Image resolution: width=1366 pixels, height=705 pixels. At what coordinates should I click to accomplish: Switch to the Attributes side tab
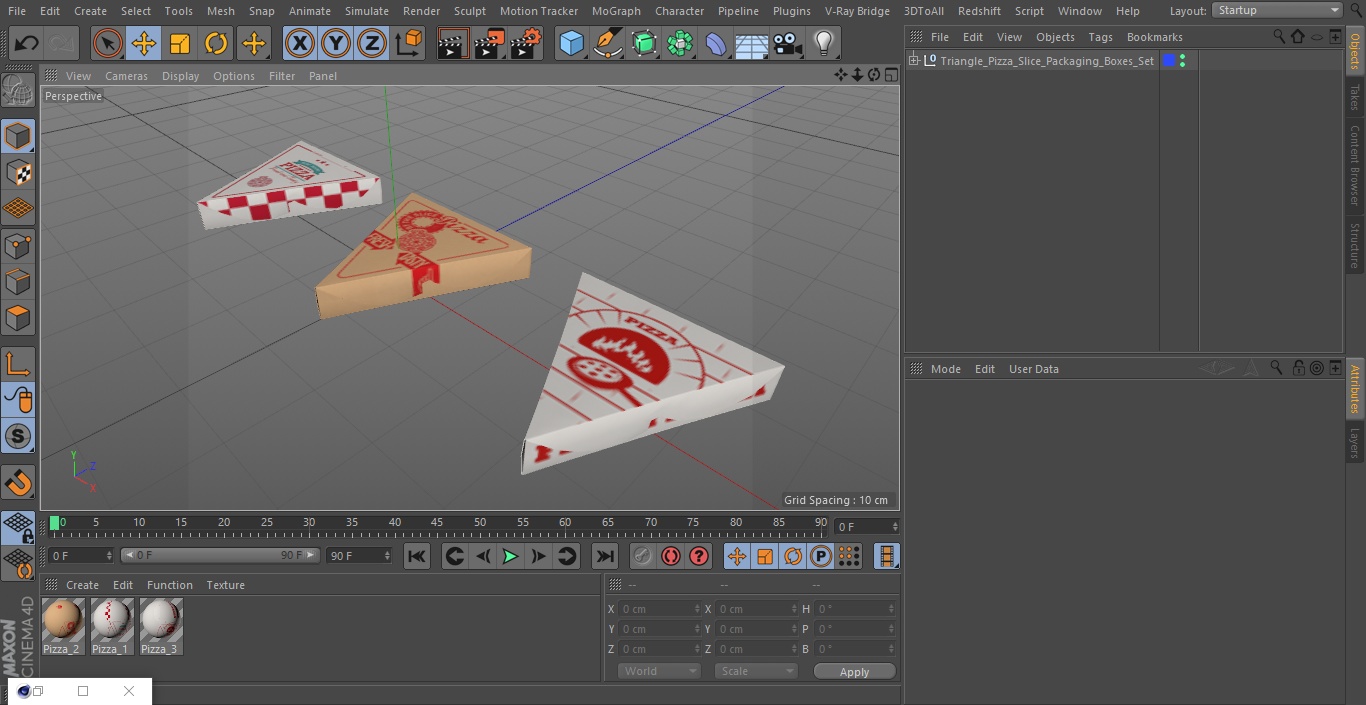(1355, 389)
